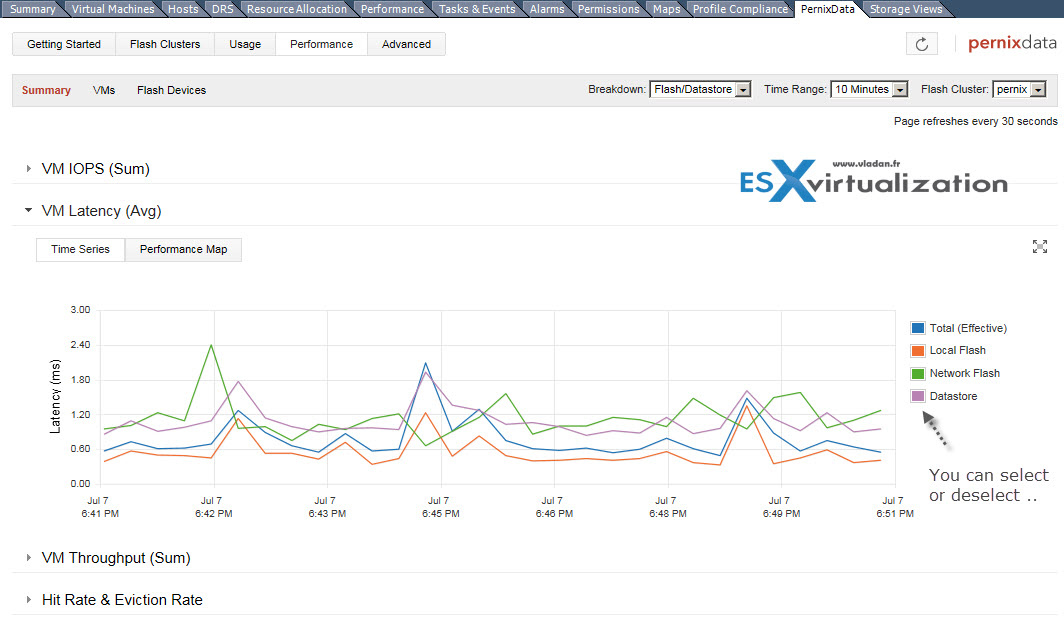Image resolution: width=1064 pixels, height=623 pixels.
Task: Toggle Total (Effective) series in legend
Action: coord(958,328)
